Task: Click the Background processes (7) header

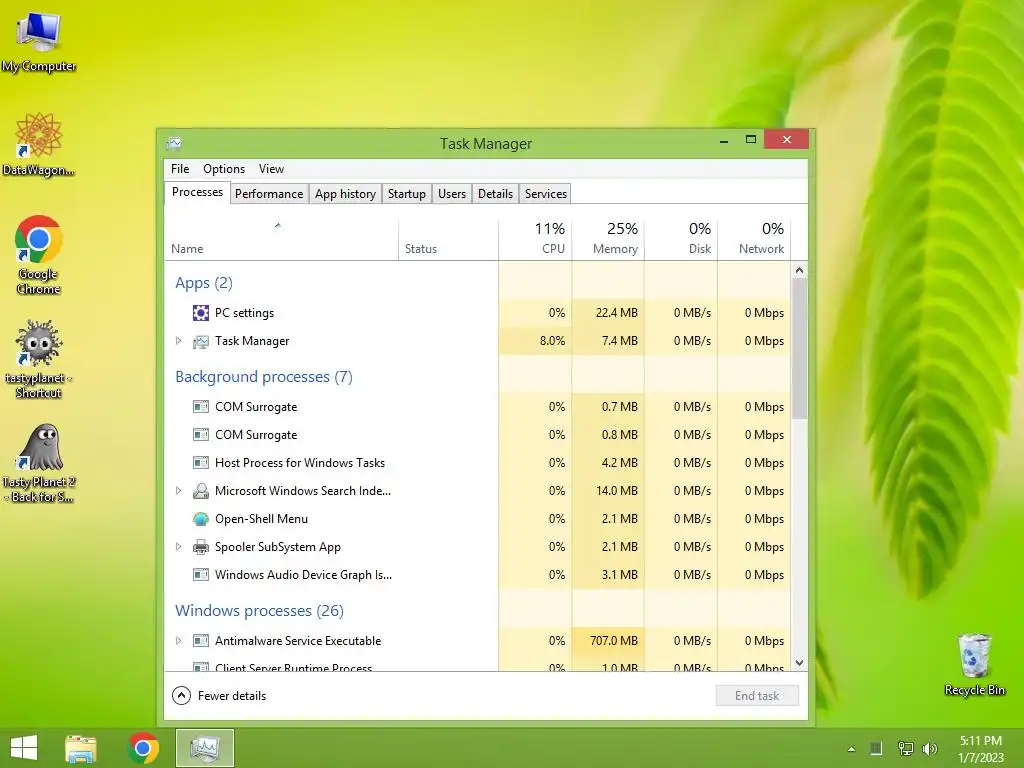Action: 264,377
